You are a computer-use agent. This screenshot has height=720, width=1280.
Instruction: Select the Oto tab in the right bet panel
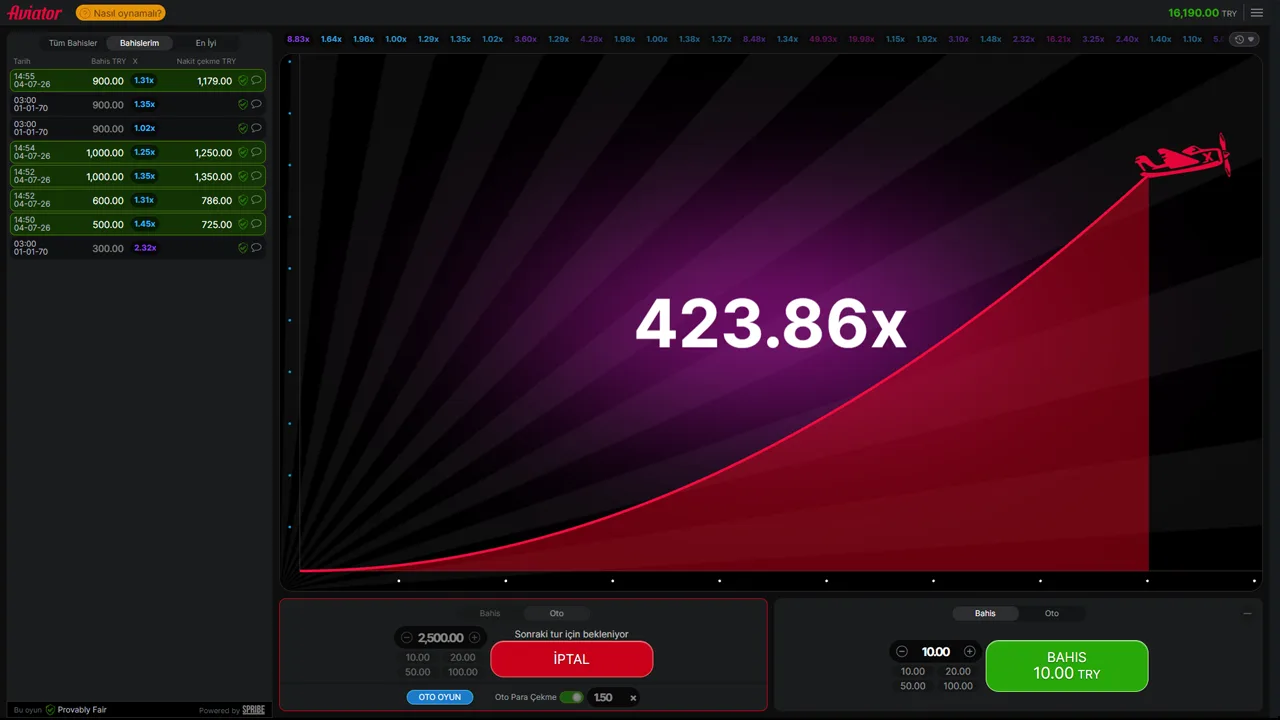coord(1052,613)
